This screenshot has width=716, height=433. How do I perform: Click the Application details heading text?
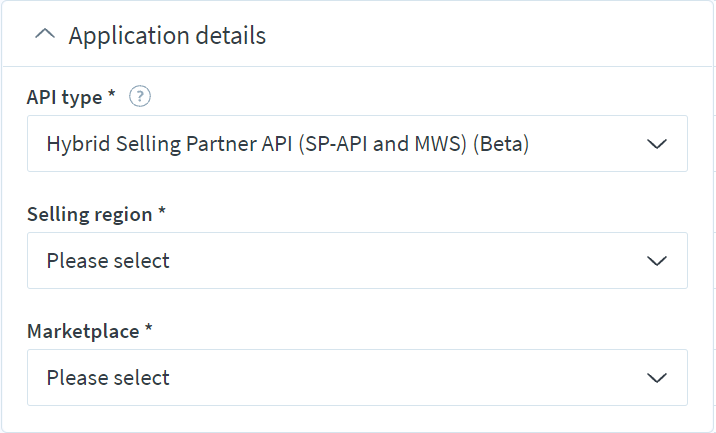tap(167, 36)
